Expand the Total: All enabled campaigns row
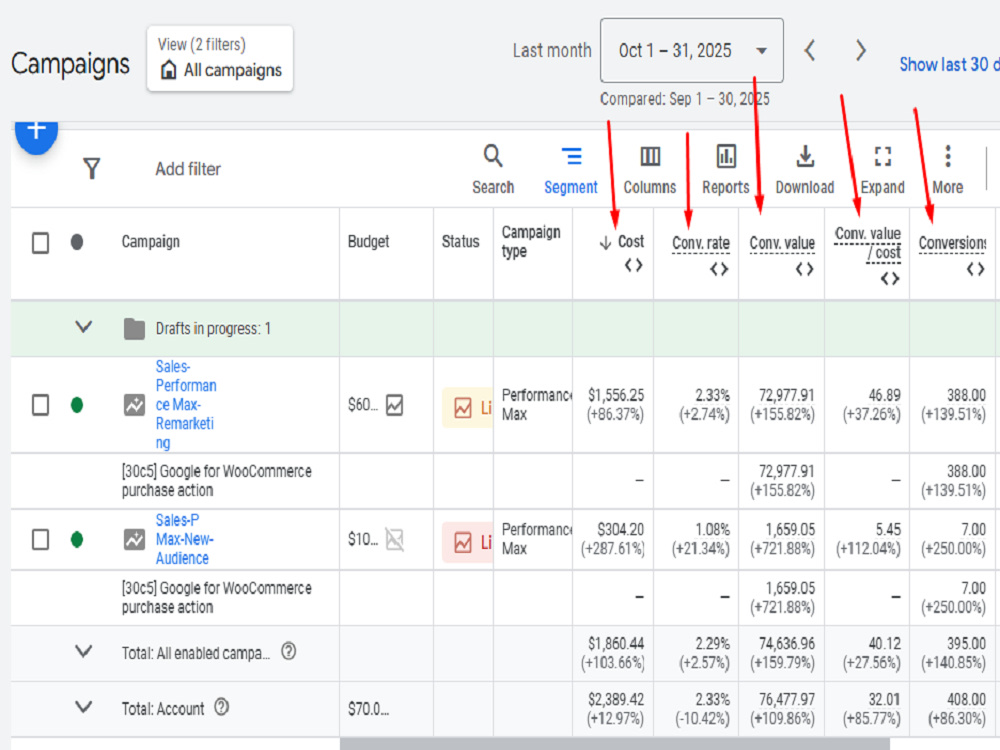This screenshot has height=750, width=1000. [x=84, y=651]
